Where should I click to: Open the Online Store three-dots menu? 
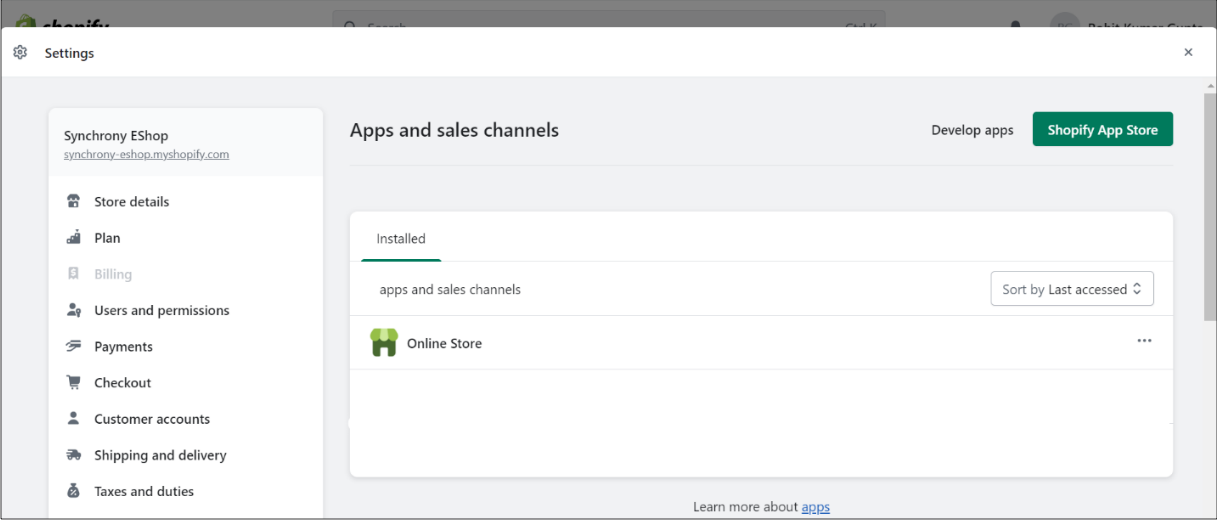tap(1144, 341)
